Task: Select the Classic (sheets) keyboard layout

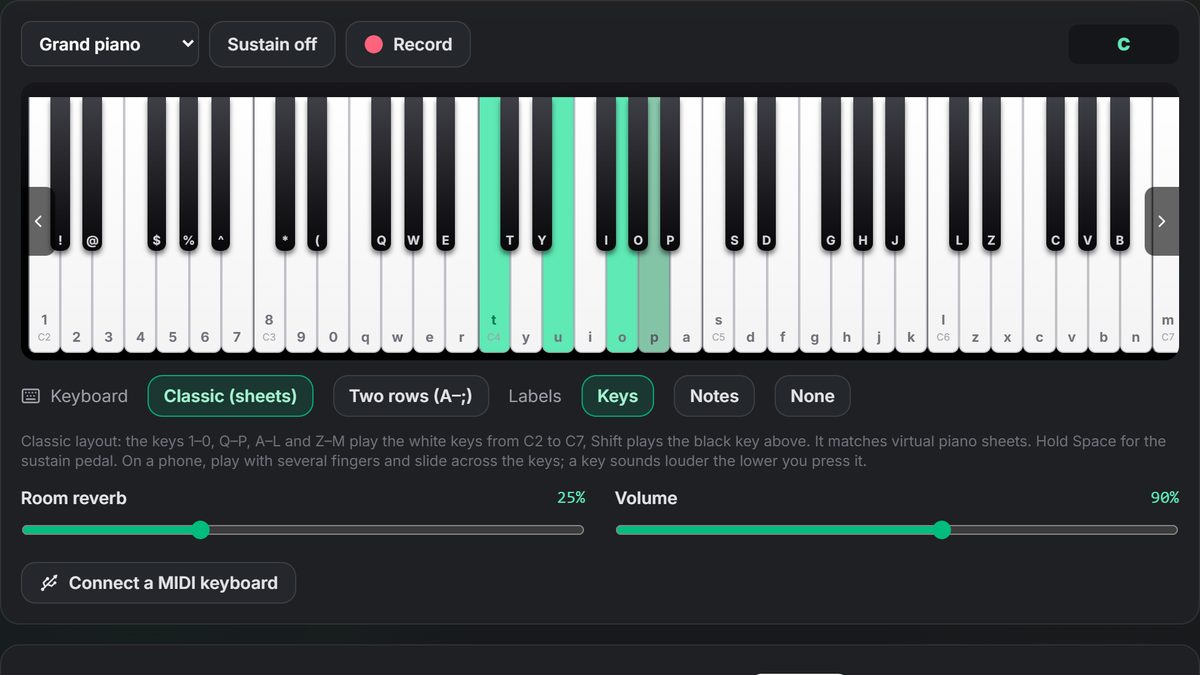Action: pyautogui.click(x=230, y=396)
